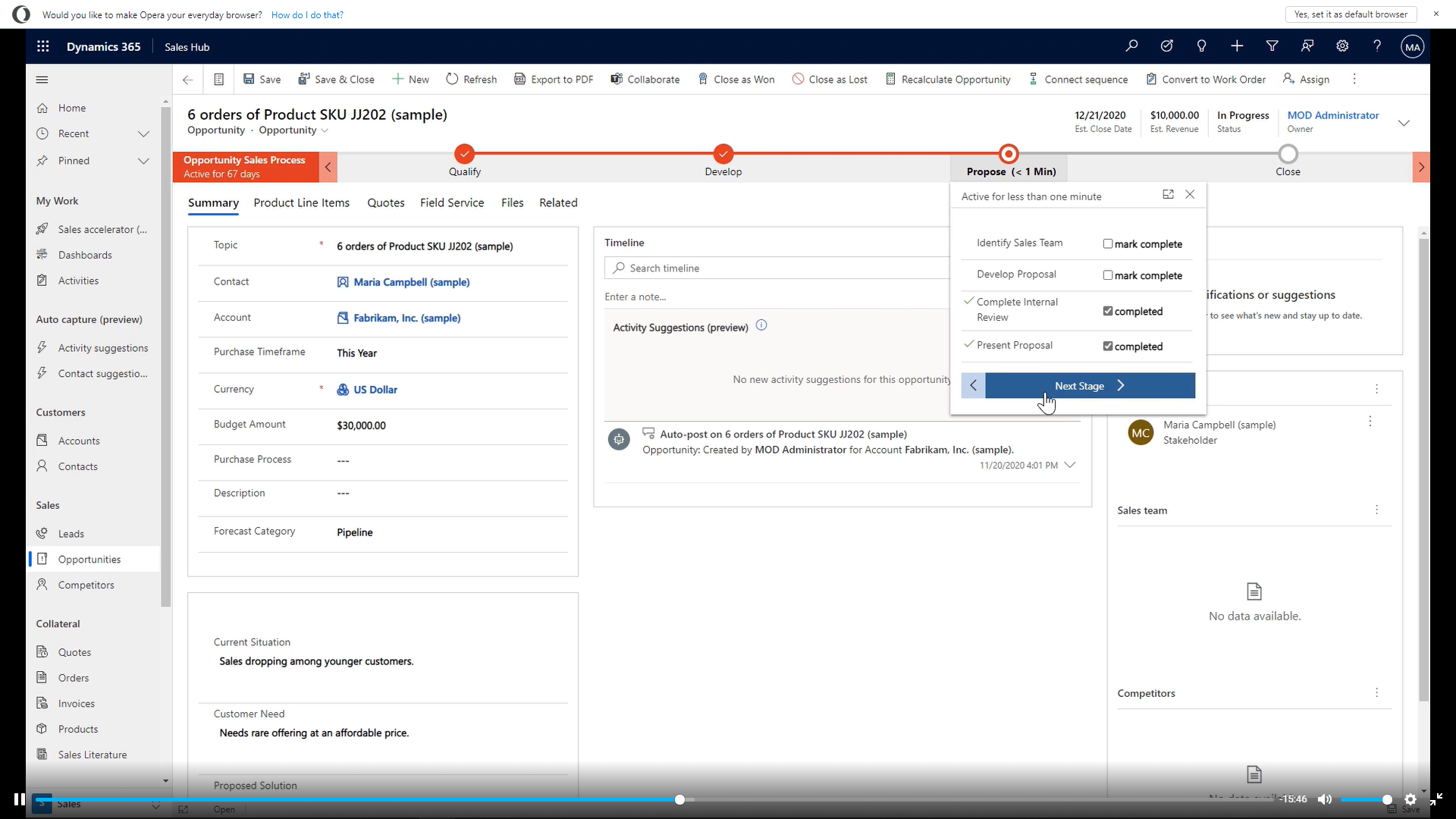Screen dimensions: 1456x819
Task: Close the opportunity as Won
Action: (x=736, y=80)
